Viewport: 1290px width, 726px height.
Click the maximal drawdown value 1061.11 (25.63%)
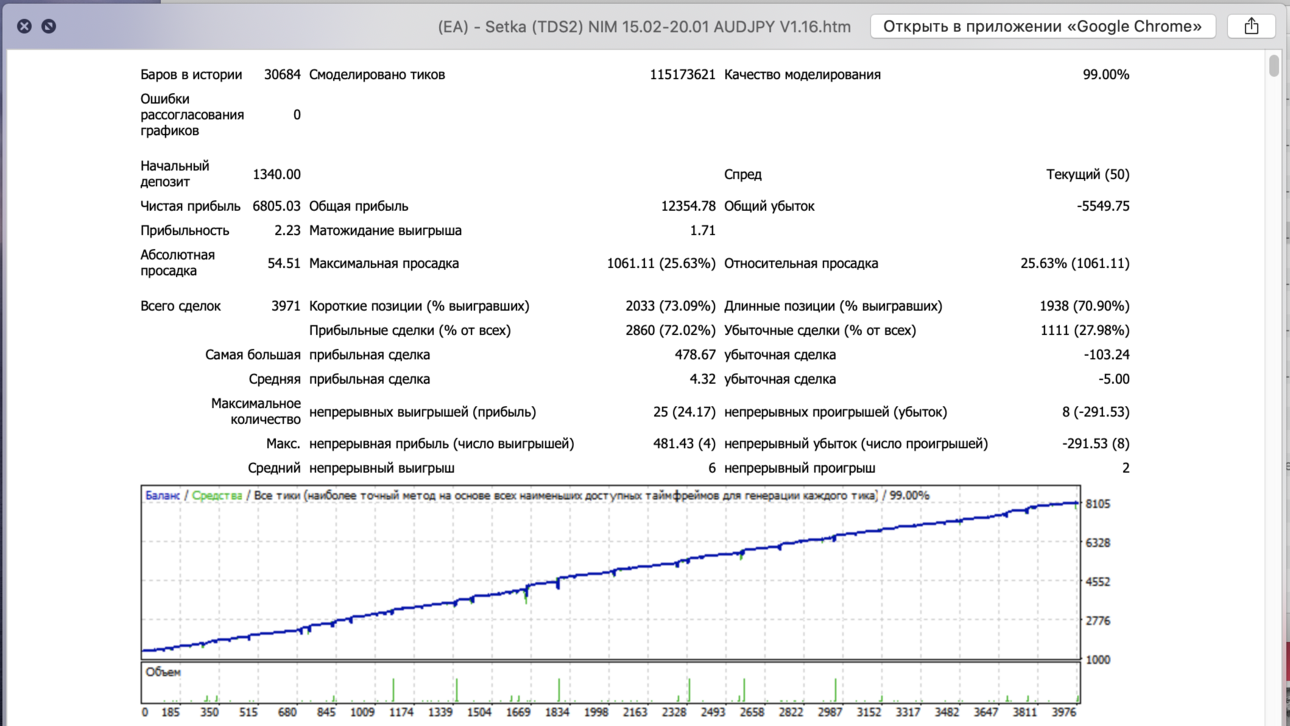[661, 263]
